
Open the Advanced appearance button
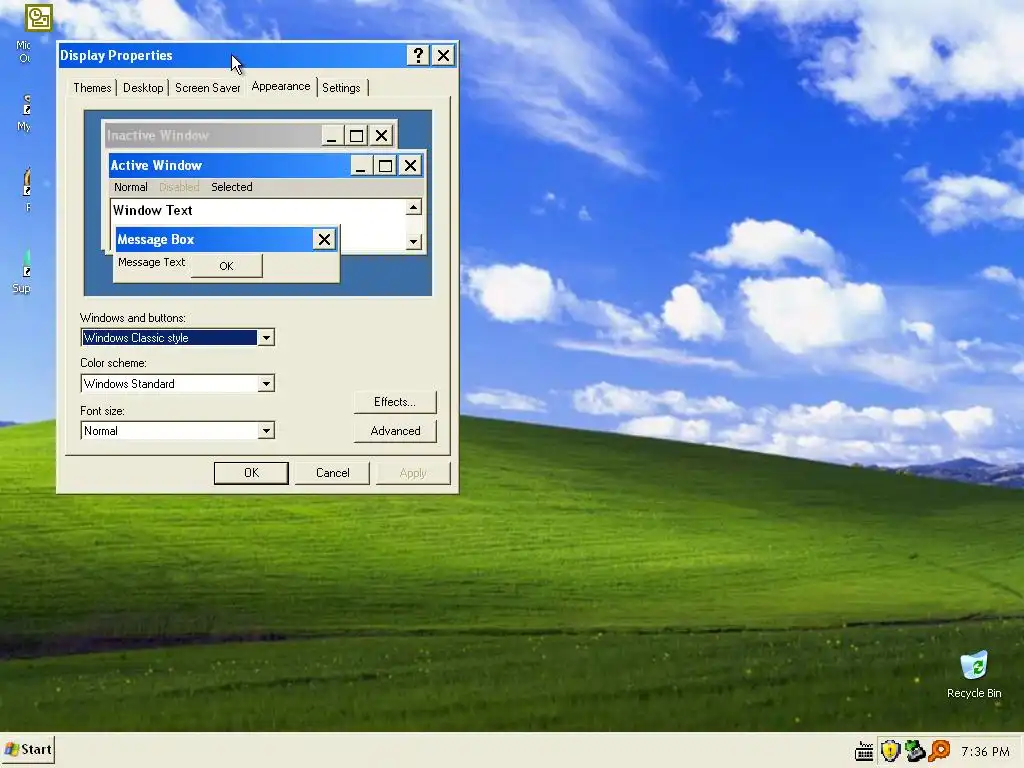(x=395, y=431)
